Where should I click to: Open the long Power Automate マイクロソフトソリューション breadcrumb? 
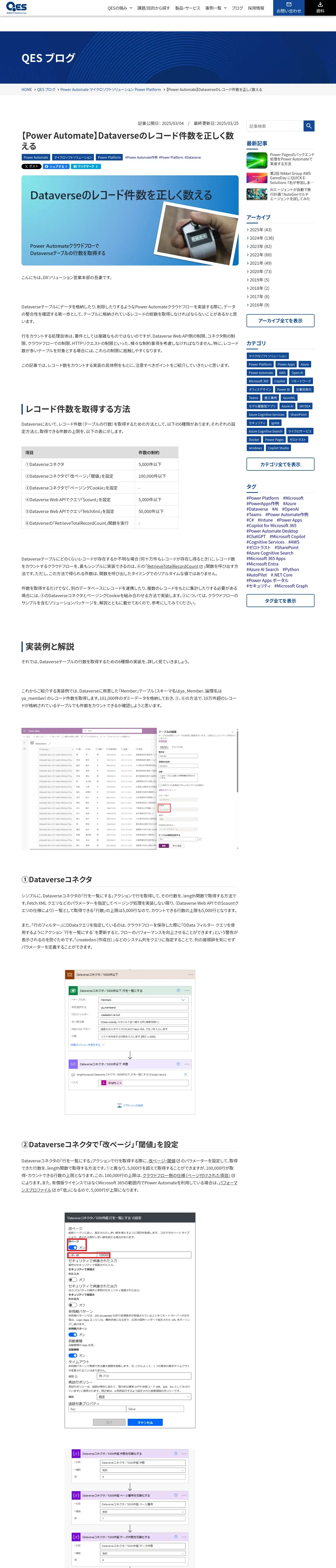coord(110,89)
